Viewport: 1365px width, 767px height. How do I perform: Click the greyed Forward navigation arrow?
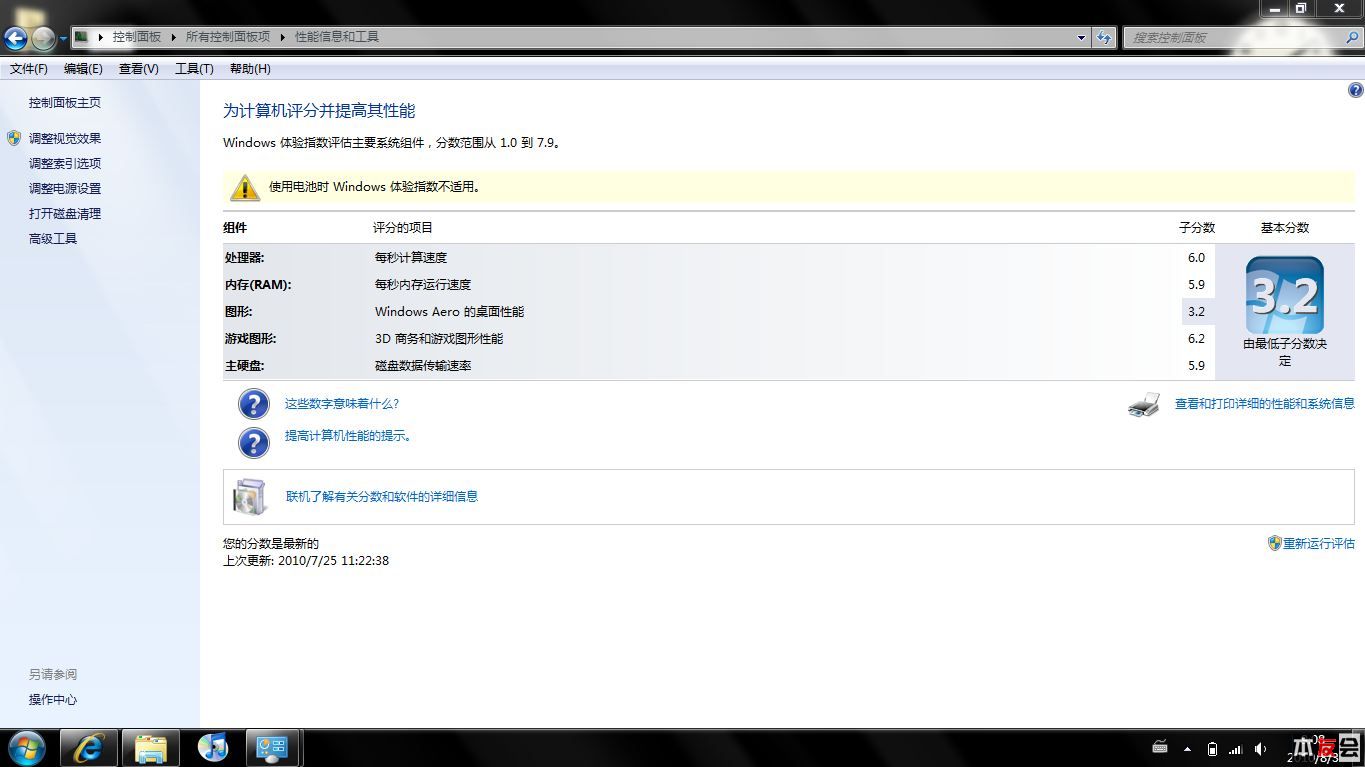point(43,38)
